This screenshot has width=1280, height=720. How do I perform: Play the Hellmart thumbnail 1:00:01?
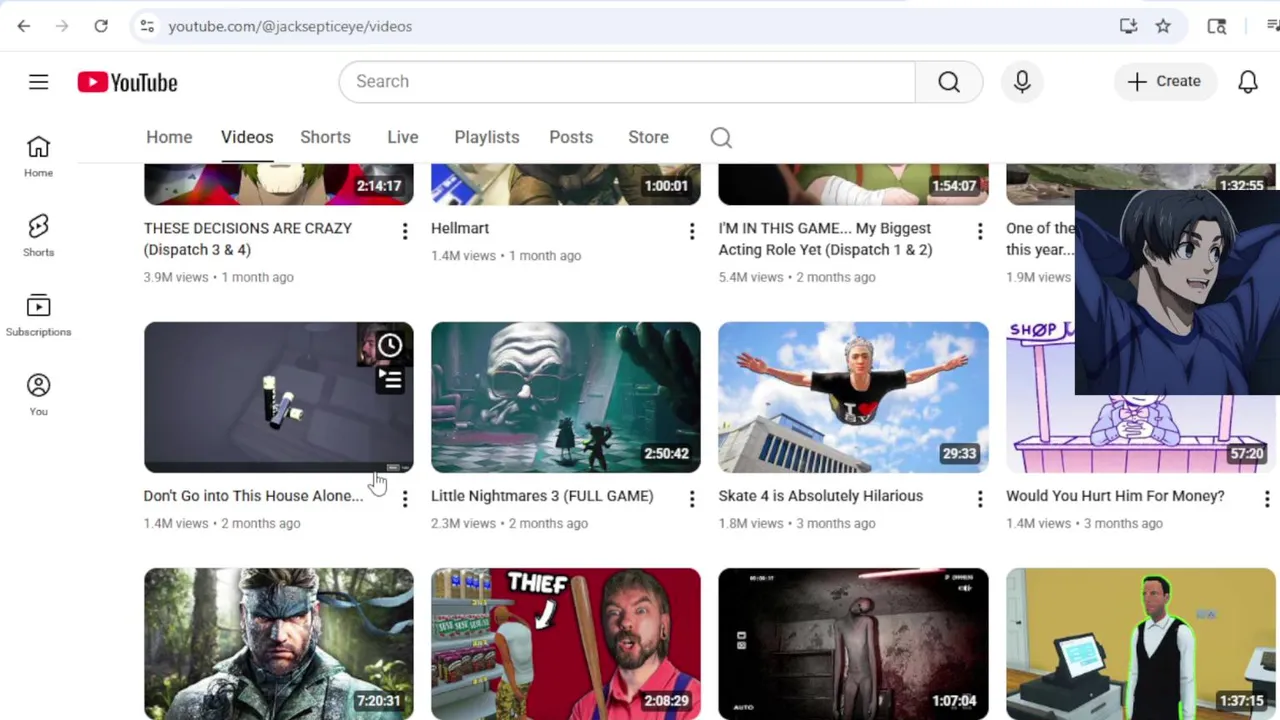[566, 184]
